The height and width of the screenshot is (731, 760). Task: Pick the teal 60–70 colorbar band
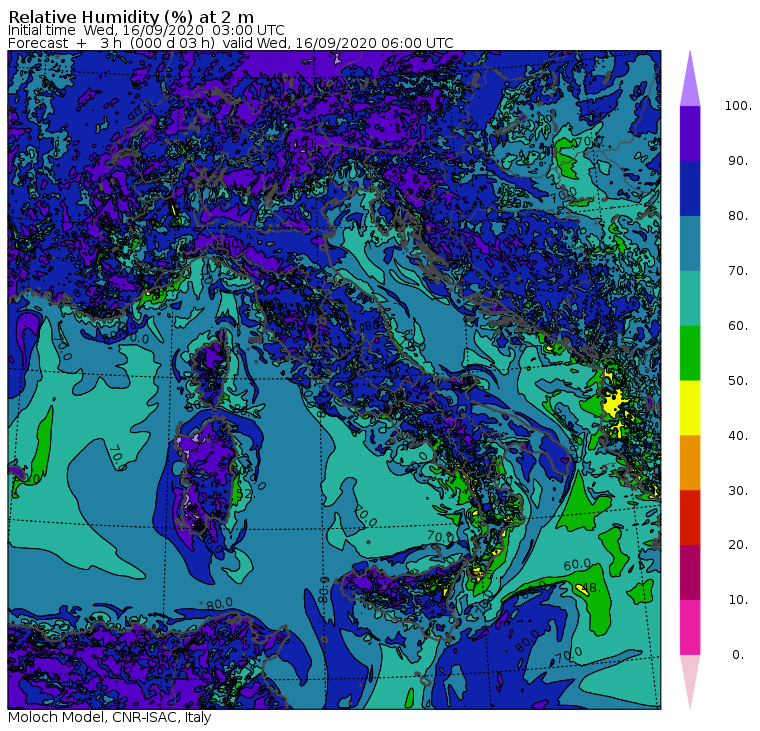click(690, 298)
